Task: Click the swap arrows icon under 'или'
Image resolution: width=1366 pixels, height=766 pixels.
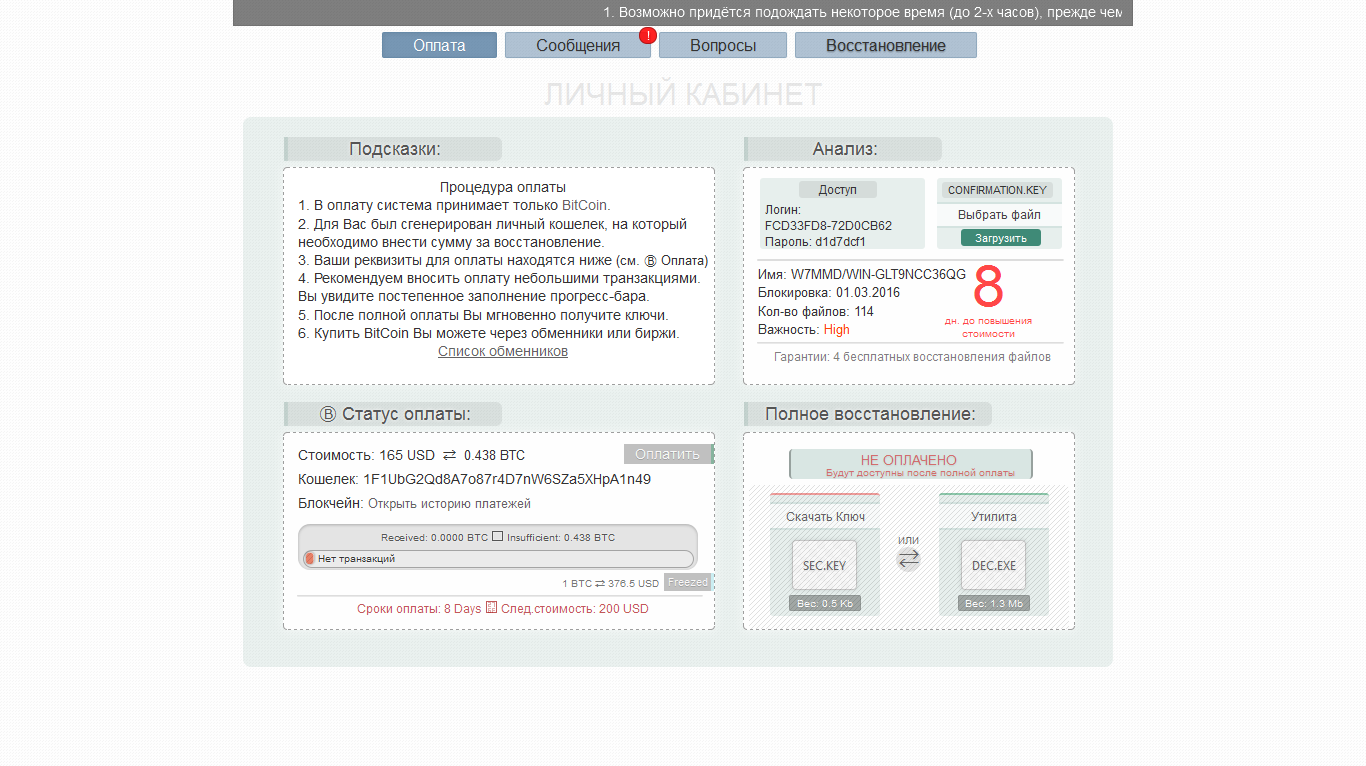Action: pyautogui.click(x=908, y=561)
